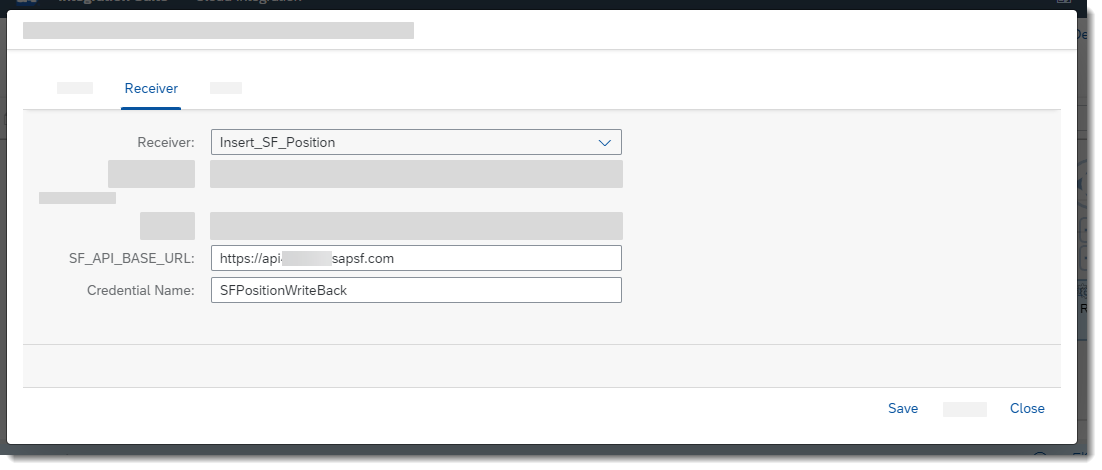The height and width of the screenshot is (470, 1102).
Task: Open the Insert_SF_Position receiver dropdown
Action: (416, 142)
